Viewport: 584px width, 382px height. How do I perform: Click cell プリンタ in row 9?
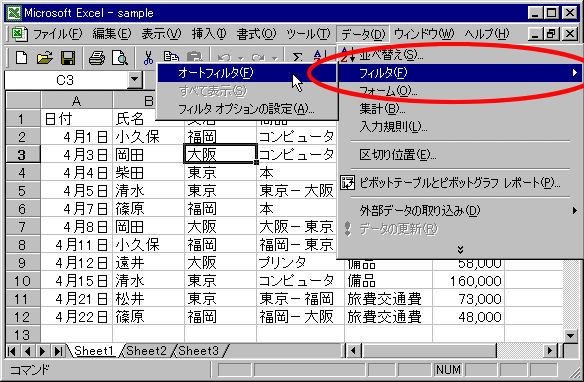tap(300, 263)
